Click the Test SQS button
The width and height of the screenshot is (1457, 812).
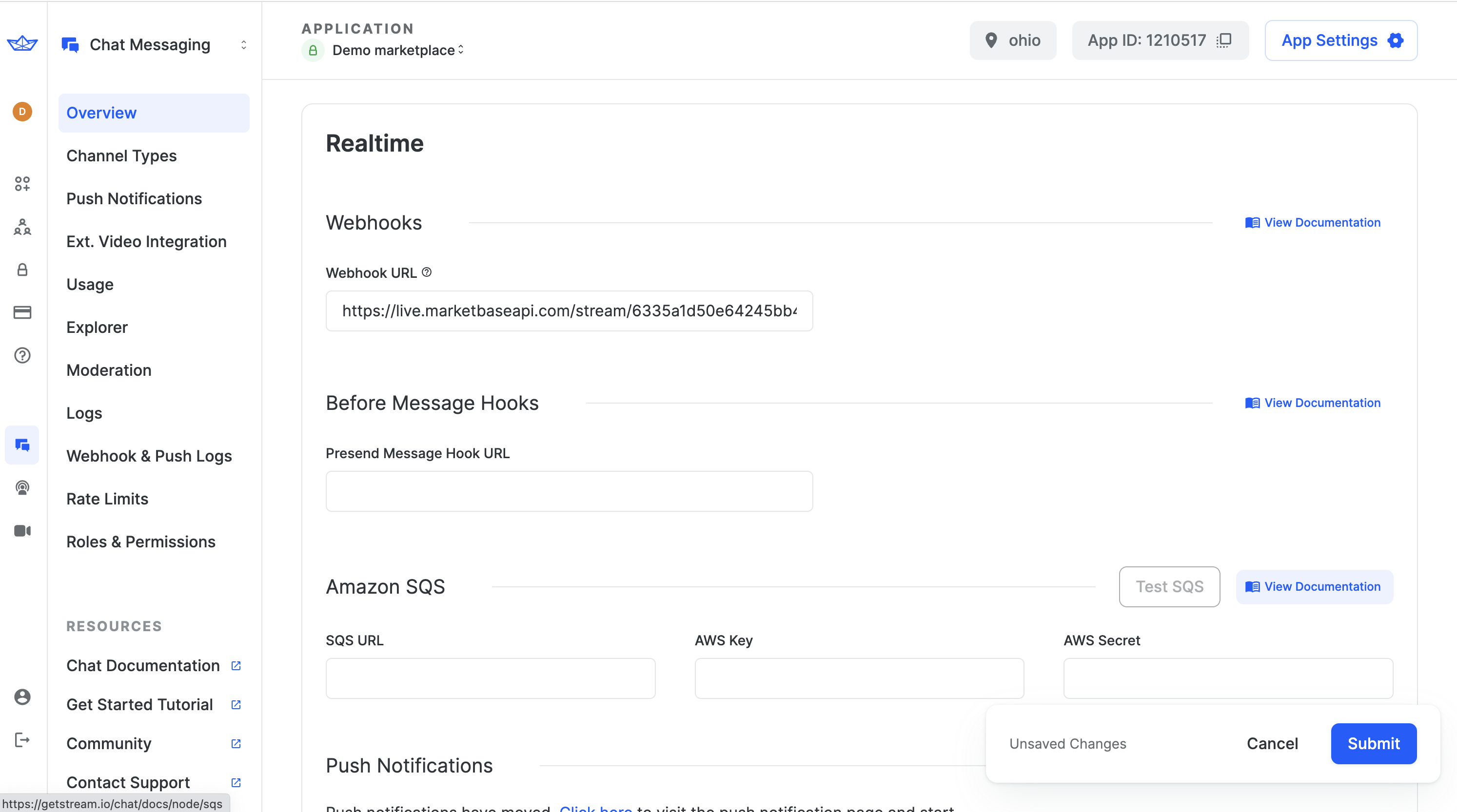[1169, 586]
